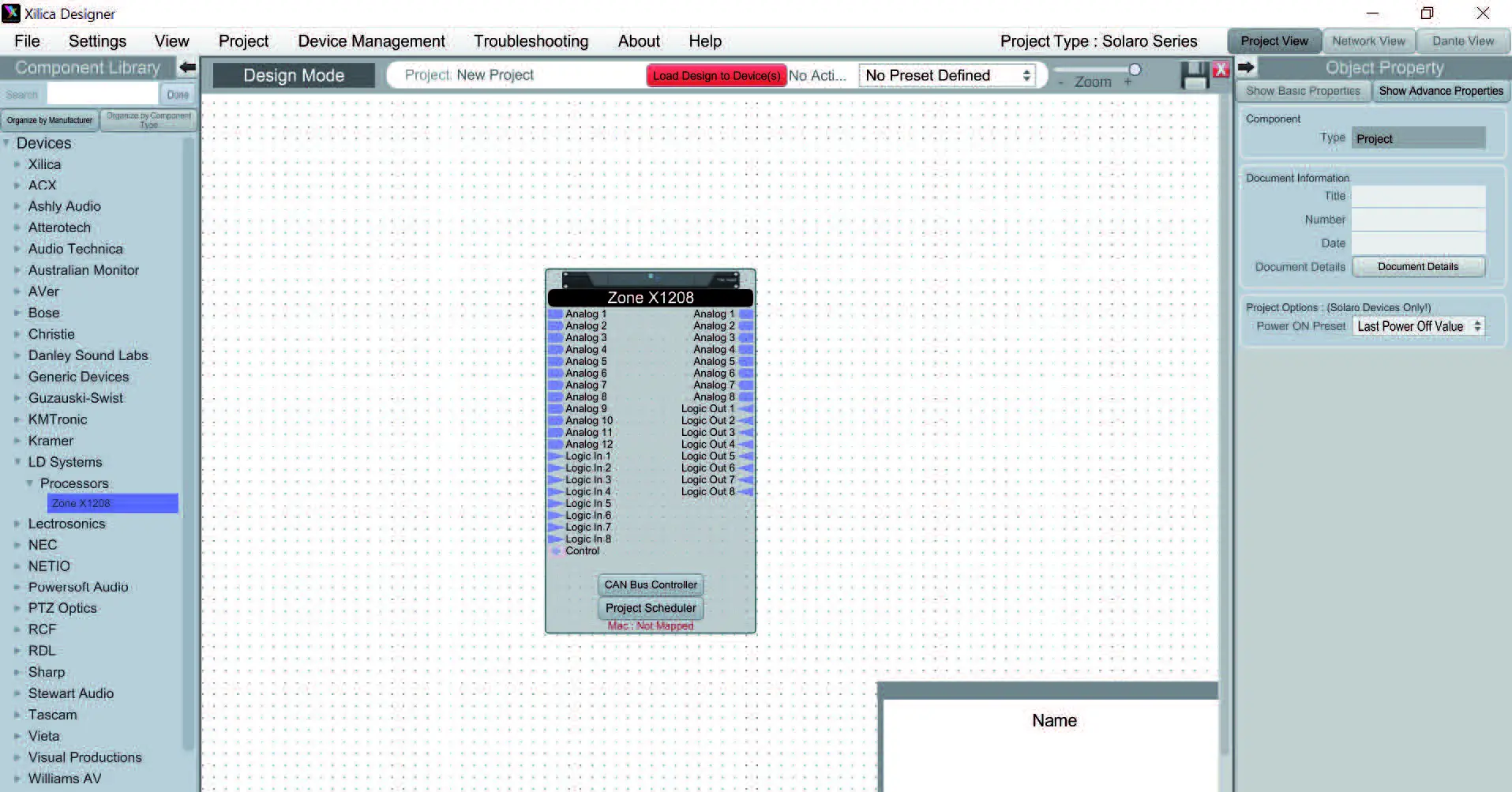
Task: Select the Analog 9 input port connector
Action: 555,409
